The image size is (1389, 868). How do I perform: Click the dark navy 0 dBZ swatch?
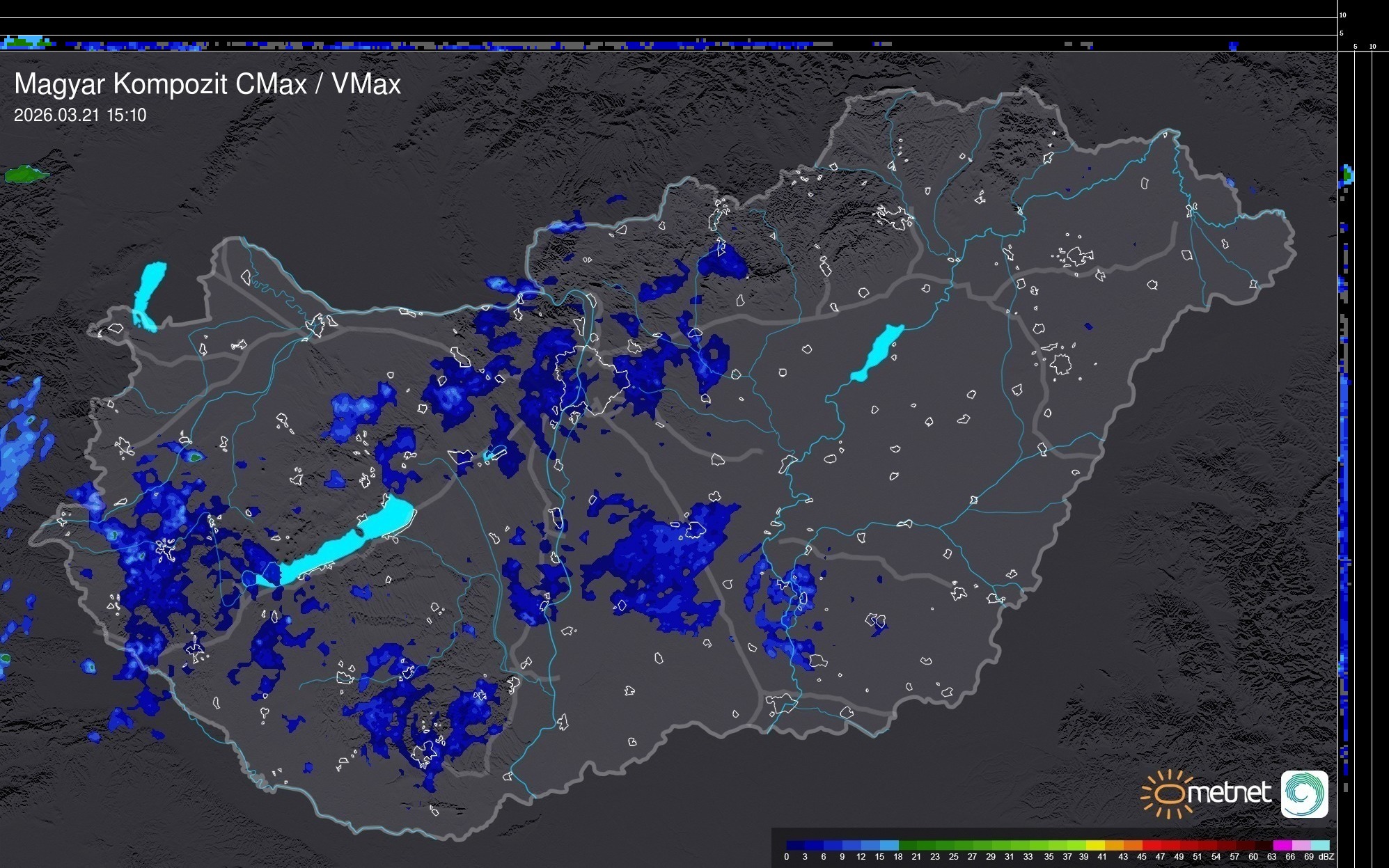794,845
